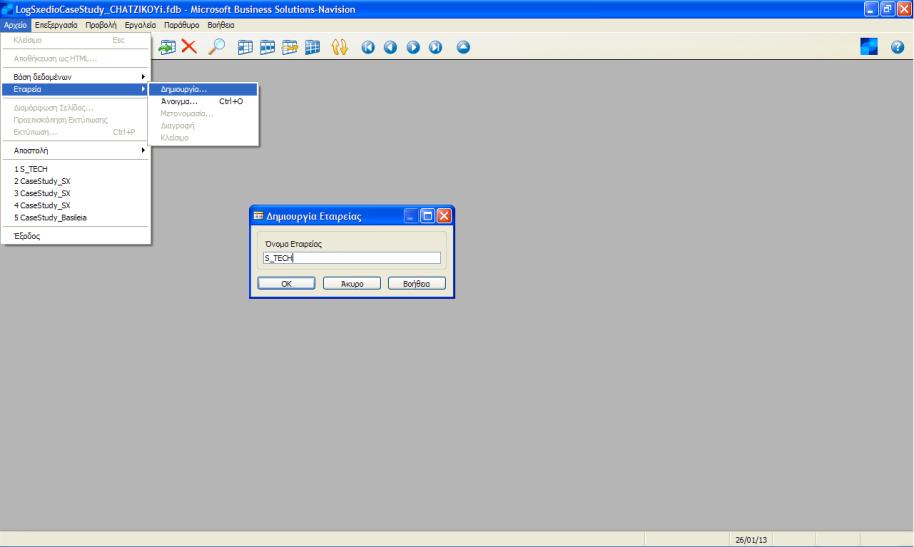This screenshot has width=914, height=547.
Task: Open recent file 2 CaseStudy_SX
Action: pyautogui.click(x=76, y=181)
